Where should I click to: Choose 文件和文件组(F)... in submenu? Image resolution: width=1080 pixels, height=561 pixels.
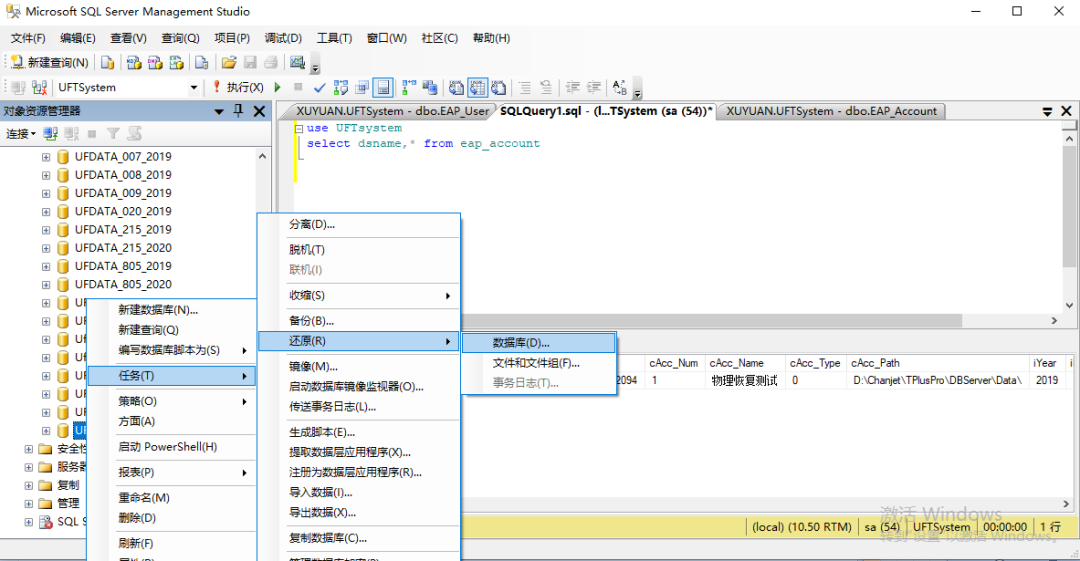click(539, 363)
